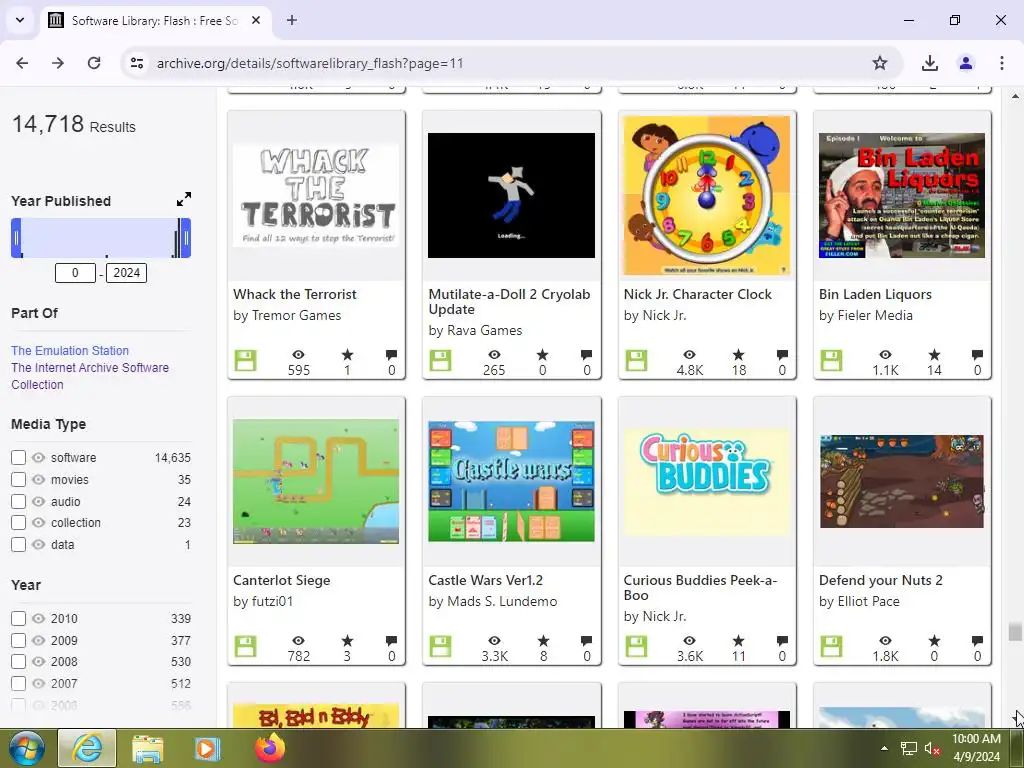Bookmark this page with the star icon
The height and width of the screenshot is (768, 1024).
tap(880, 63)
